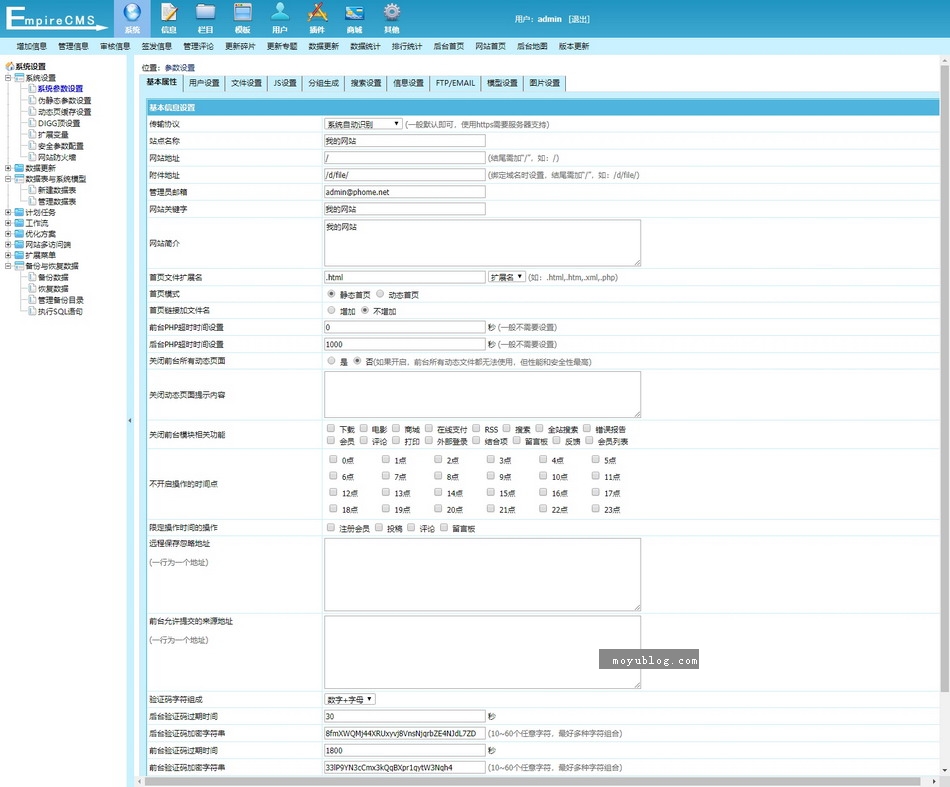Viewport: 950px width, 787px height.
Task: Click the folder icon beside 优化方案
Action: [19, 234]
